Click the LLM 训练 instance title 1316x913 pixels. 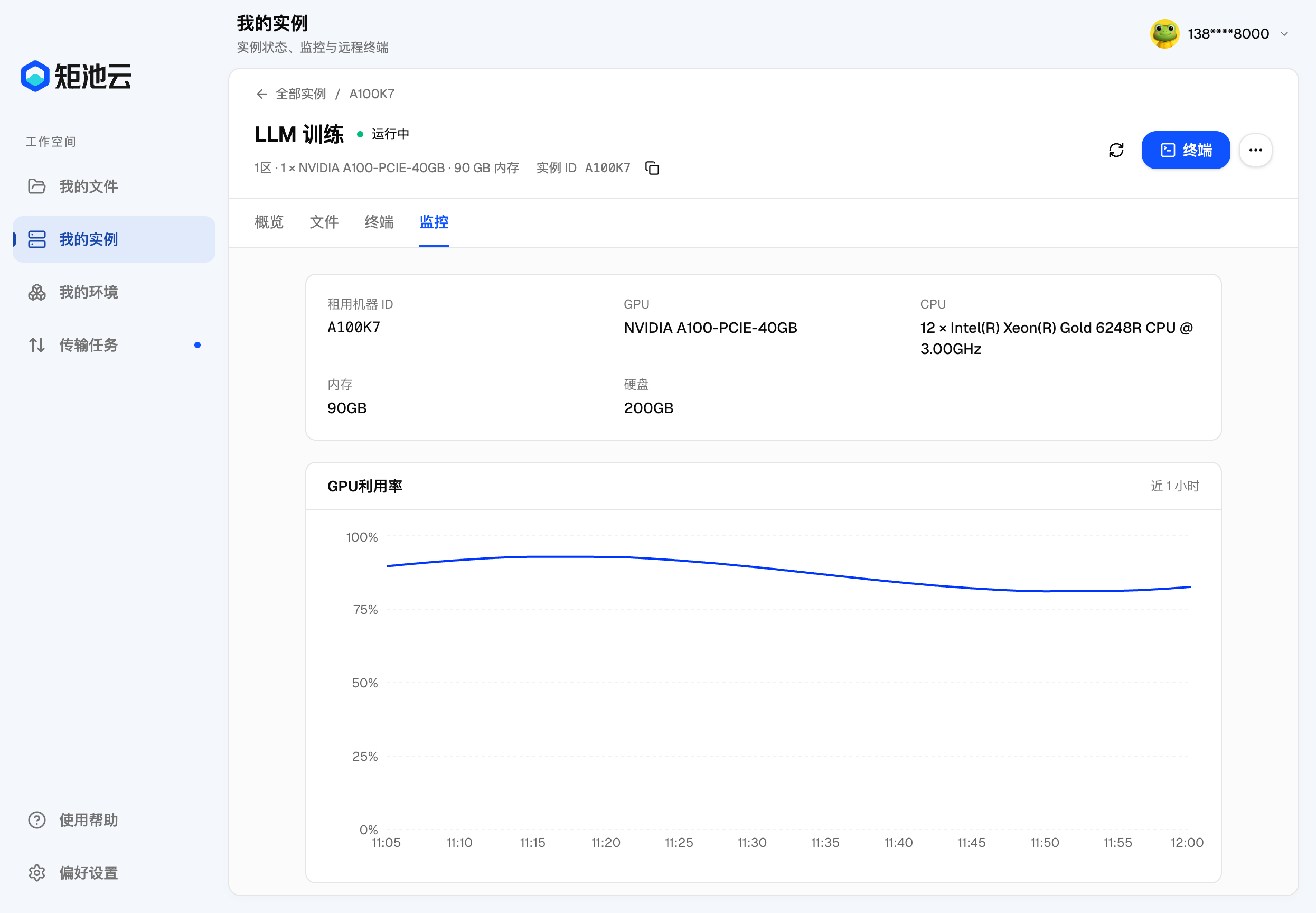click(x=299, y=134)
